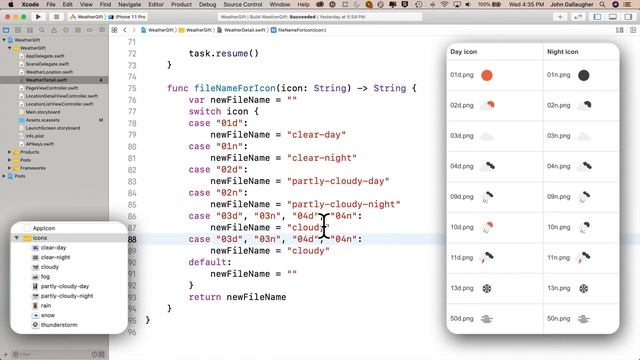Open WeatherDetail.swift in the jump bar
This screenshot has width=640, height=360.
[242, 30]
